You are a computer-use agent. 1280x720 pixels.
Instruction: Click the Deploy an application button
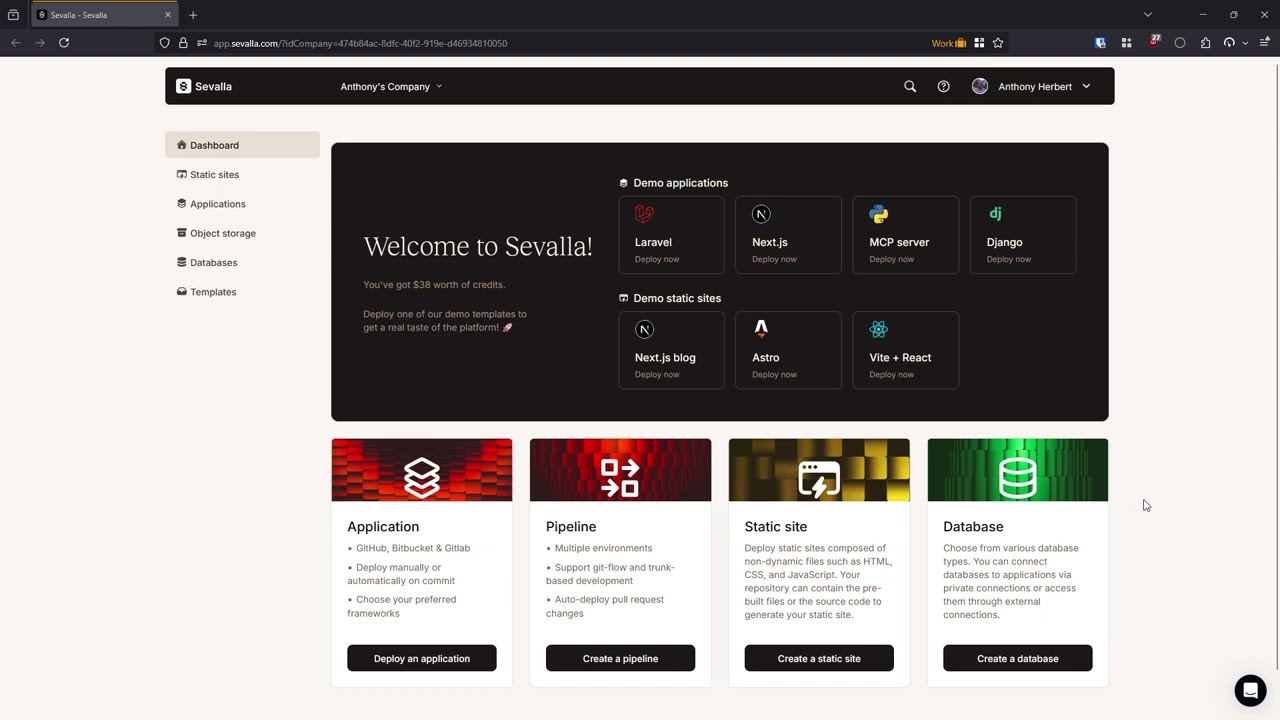(x=422, y=658)
